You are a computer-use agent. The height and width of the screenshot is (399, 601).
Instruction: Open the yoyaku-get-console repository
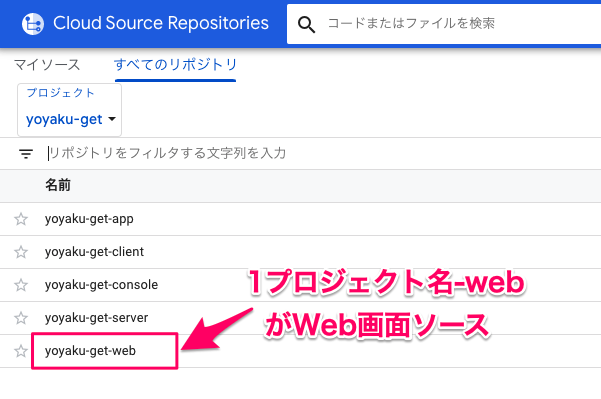click(x=101, y=285)
